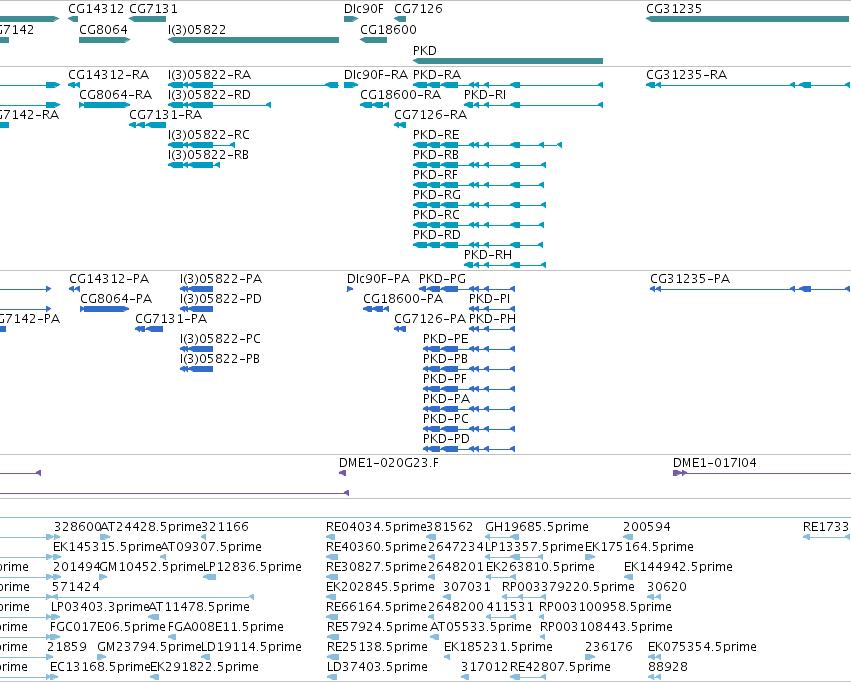Click EST LP12836.5prime
Screen dimensions: 851x682
(252, 567)
